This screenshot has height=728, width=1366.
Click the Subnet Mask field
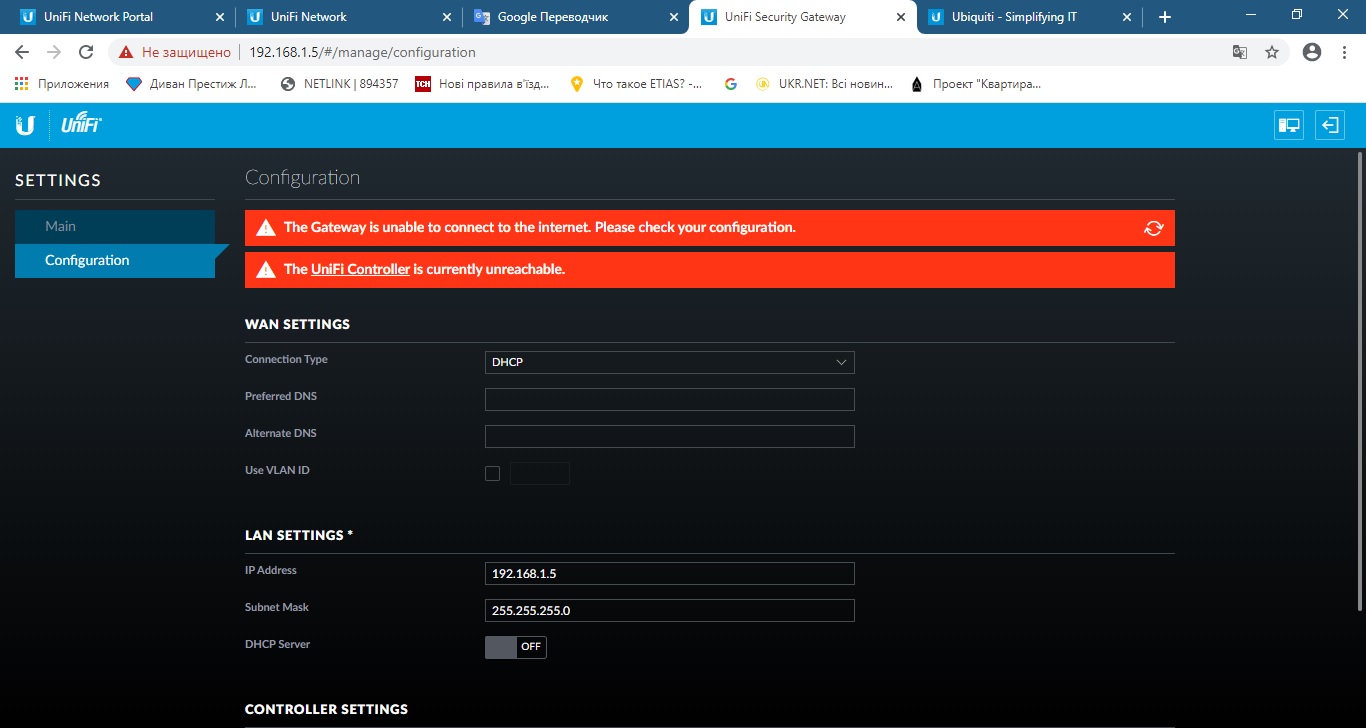pyautogui.click(x=670, y=610)
